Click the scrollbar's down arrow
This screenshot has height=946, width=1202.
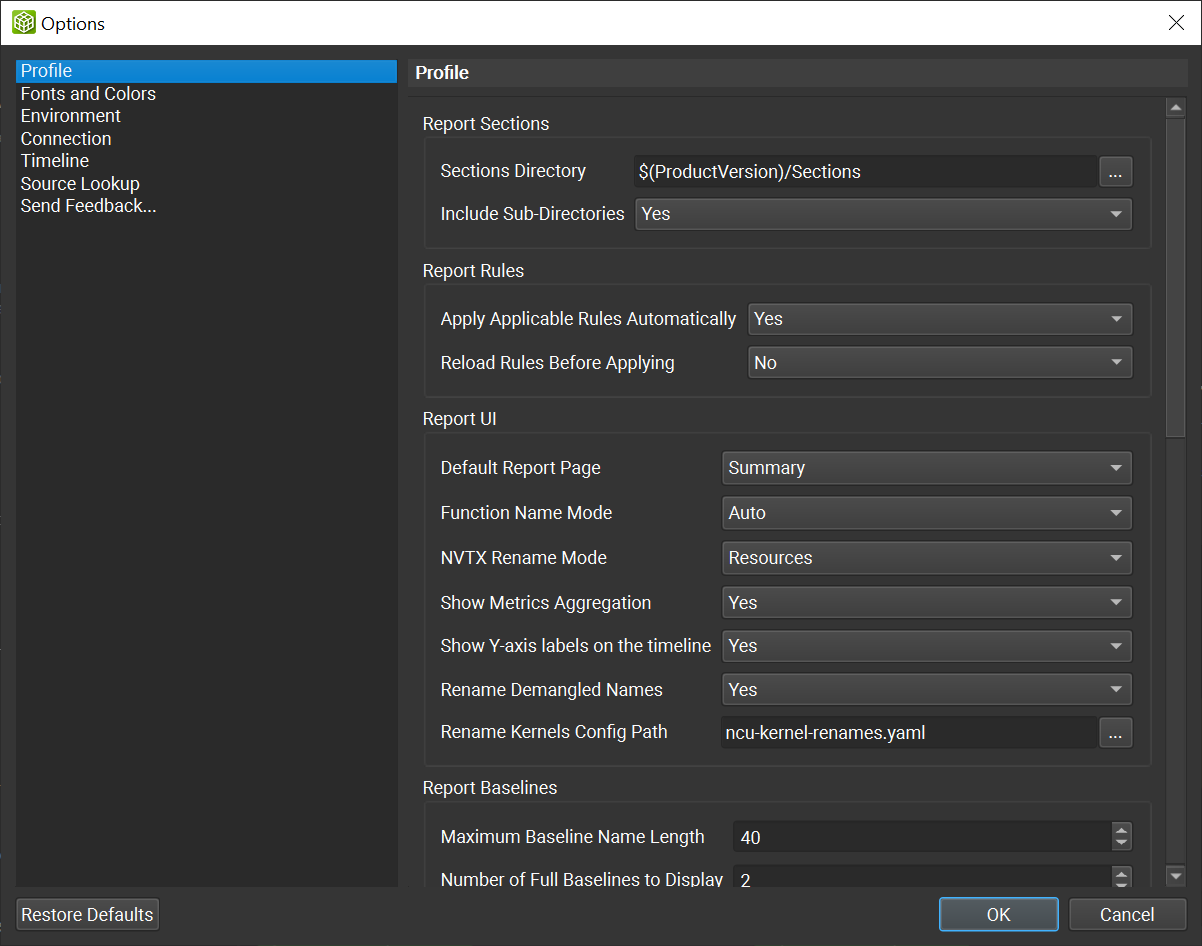(1175, 874)
